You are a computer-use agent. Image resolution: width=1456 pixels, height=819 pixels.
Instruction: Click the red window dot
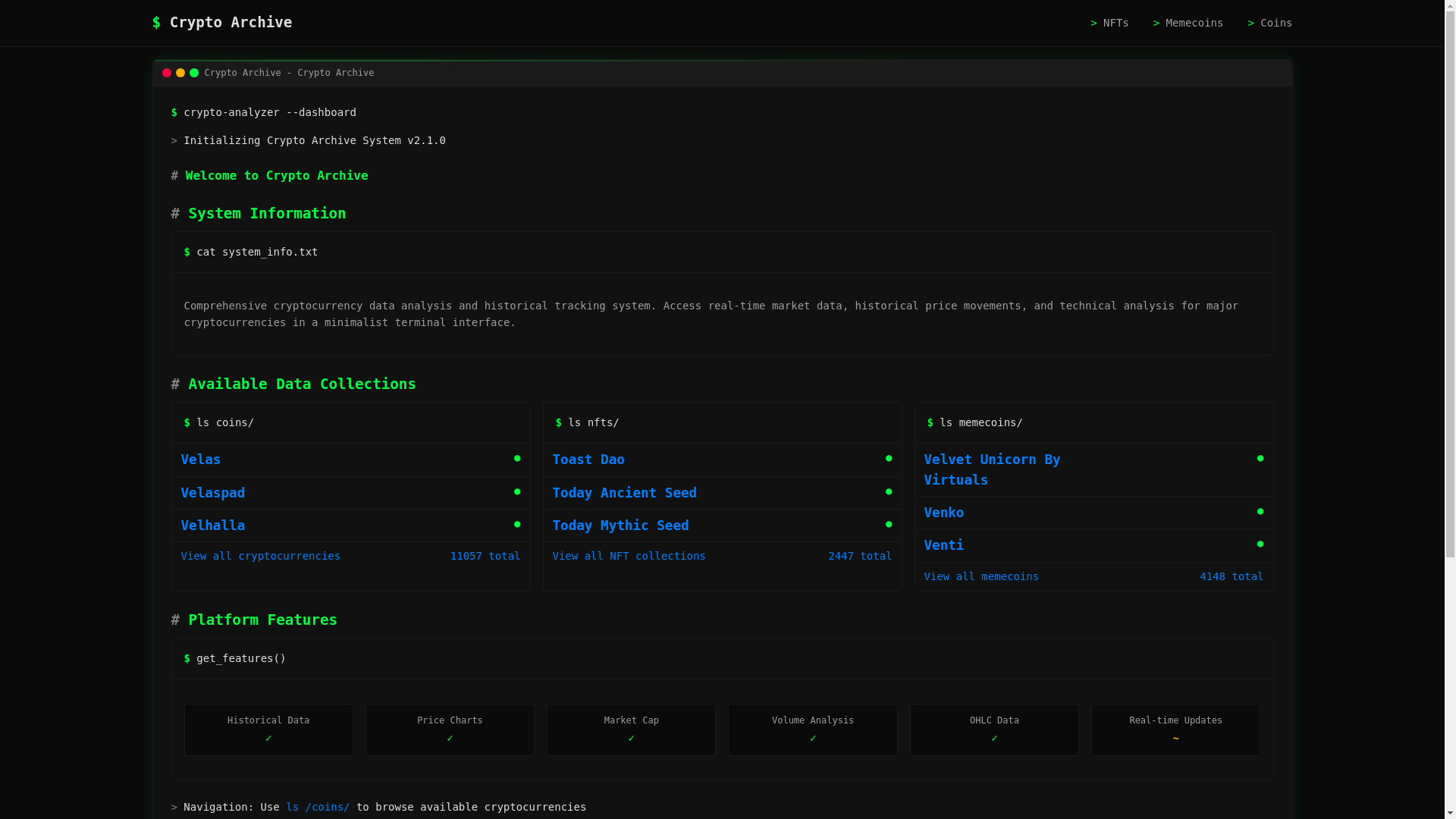tap(167, 73)
